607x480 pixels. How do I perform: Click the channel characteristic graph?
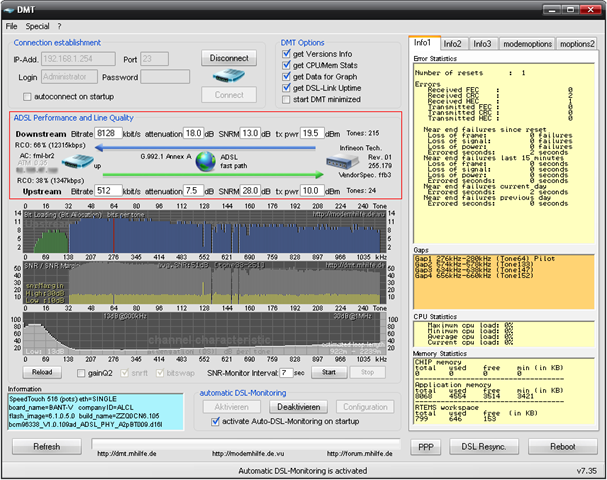click(x=205, y=334)
